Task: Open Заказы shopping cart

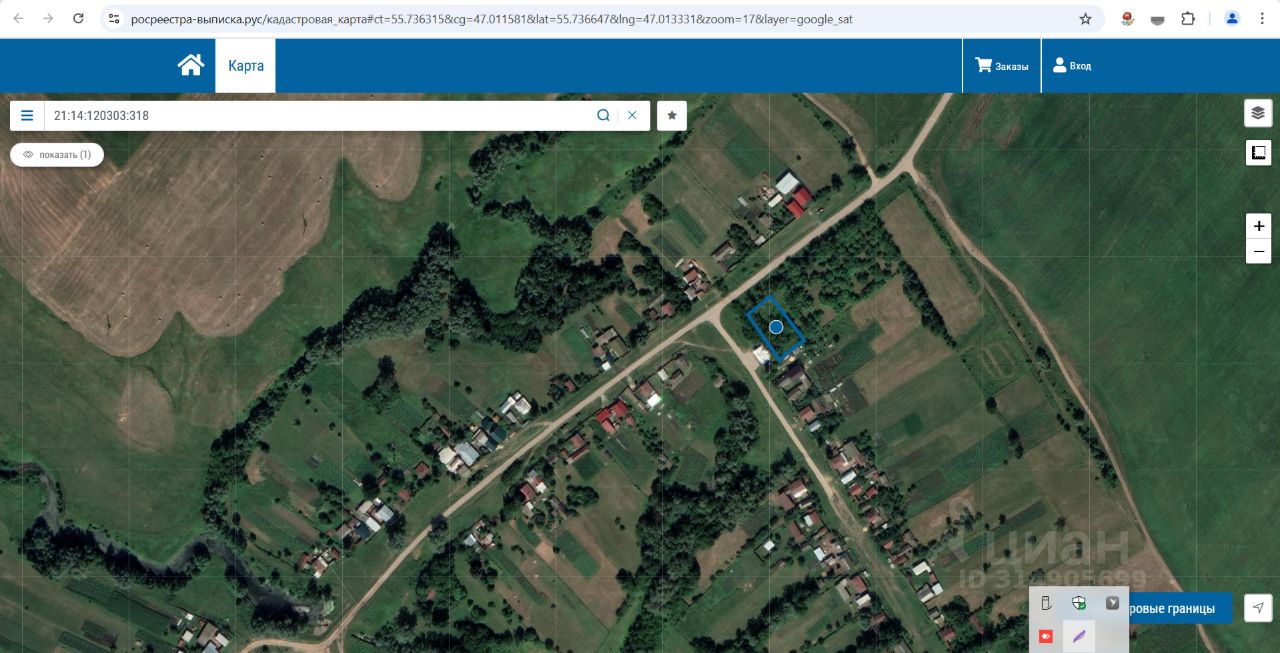Action: click(1002, 66)
